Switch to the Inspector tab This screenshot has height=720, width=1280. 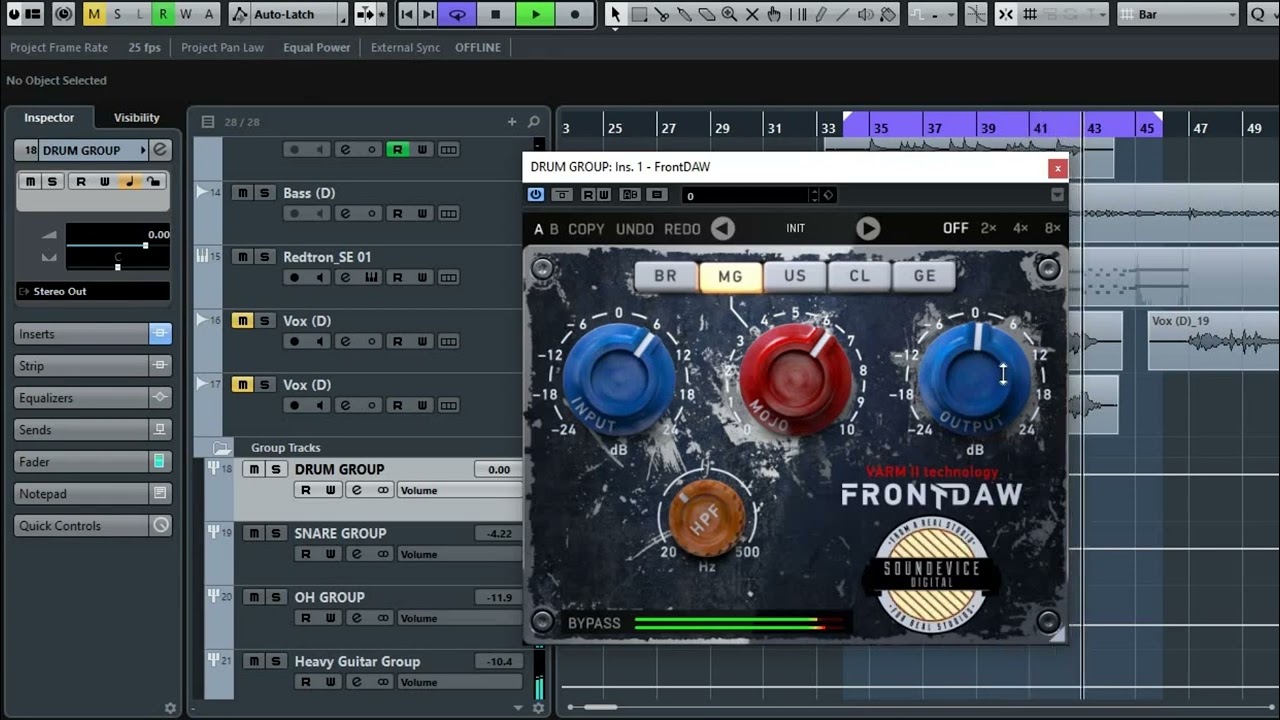[49, 117]
